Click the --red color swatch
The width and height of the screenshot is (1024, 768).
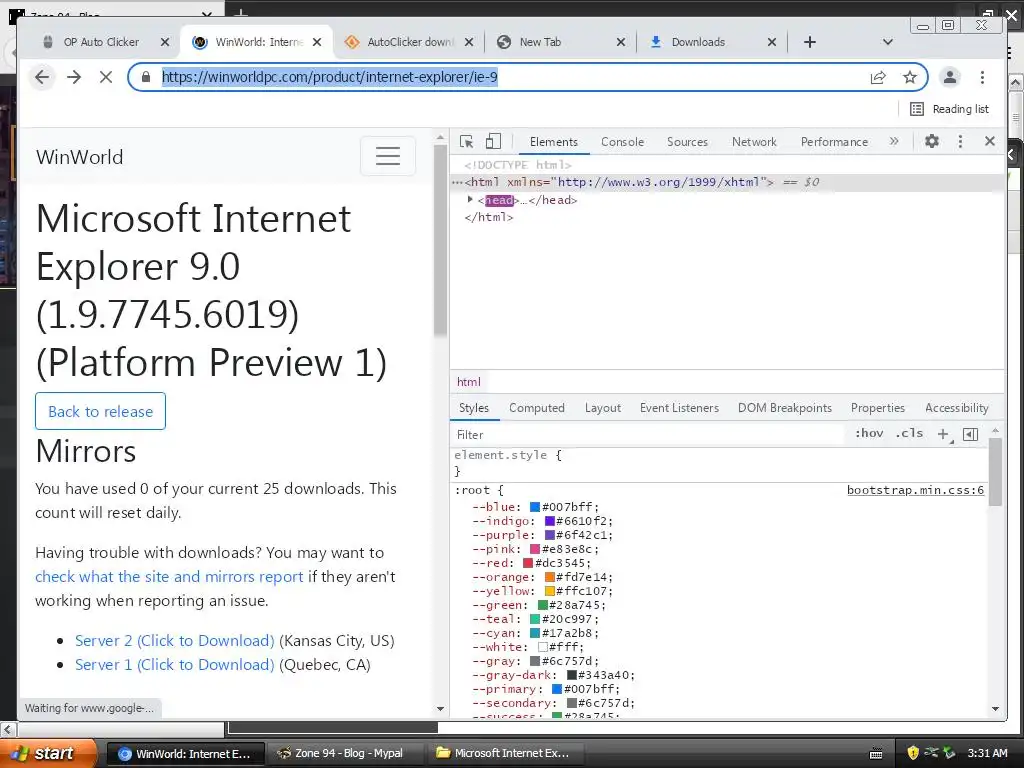point(528,563)
